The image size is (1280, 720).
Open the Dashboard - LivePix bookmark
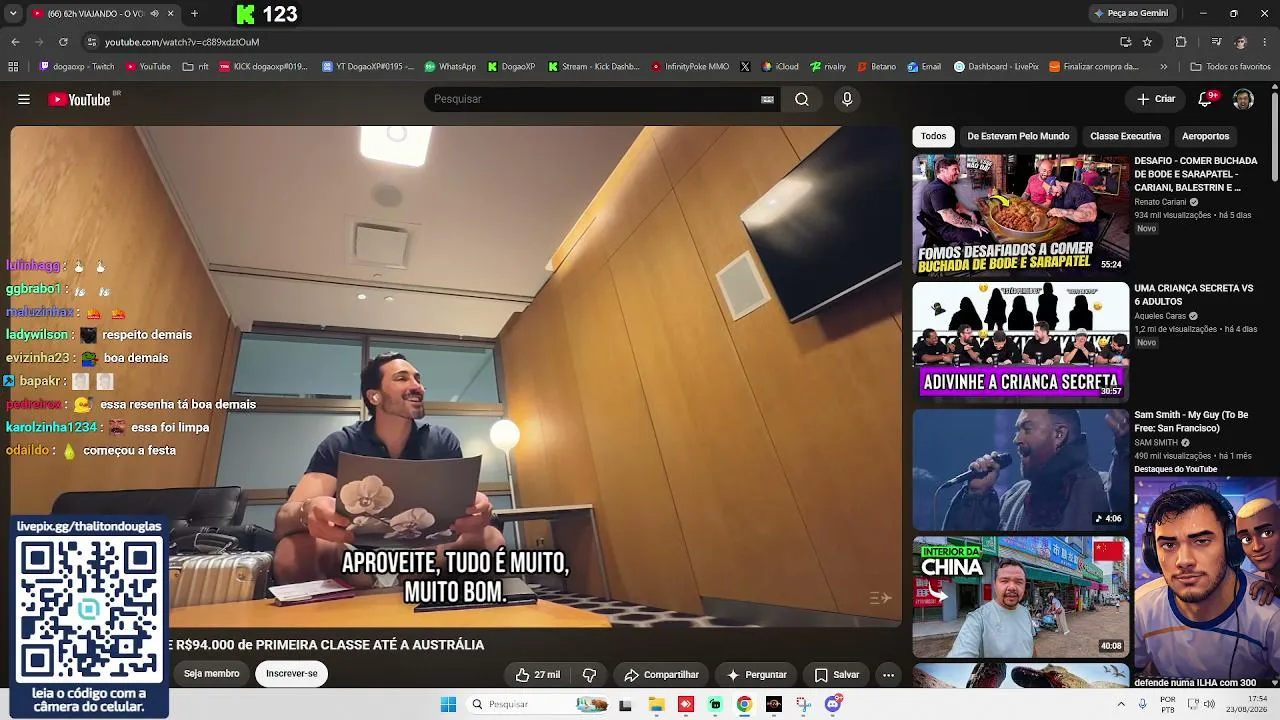coord(996,67)
